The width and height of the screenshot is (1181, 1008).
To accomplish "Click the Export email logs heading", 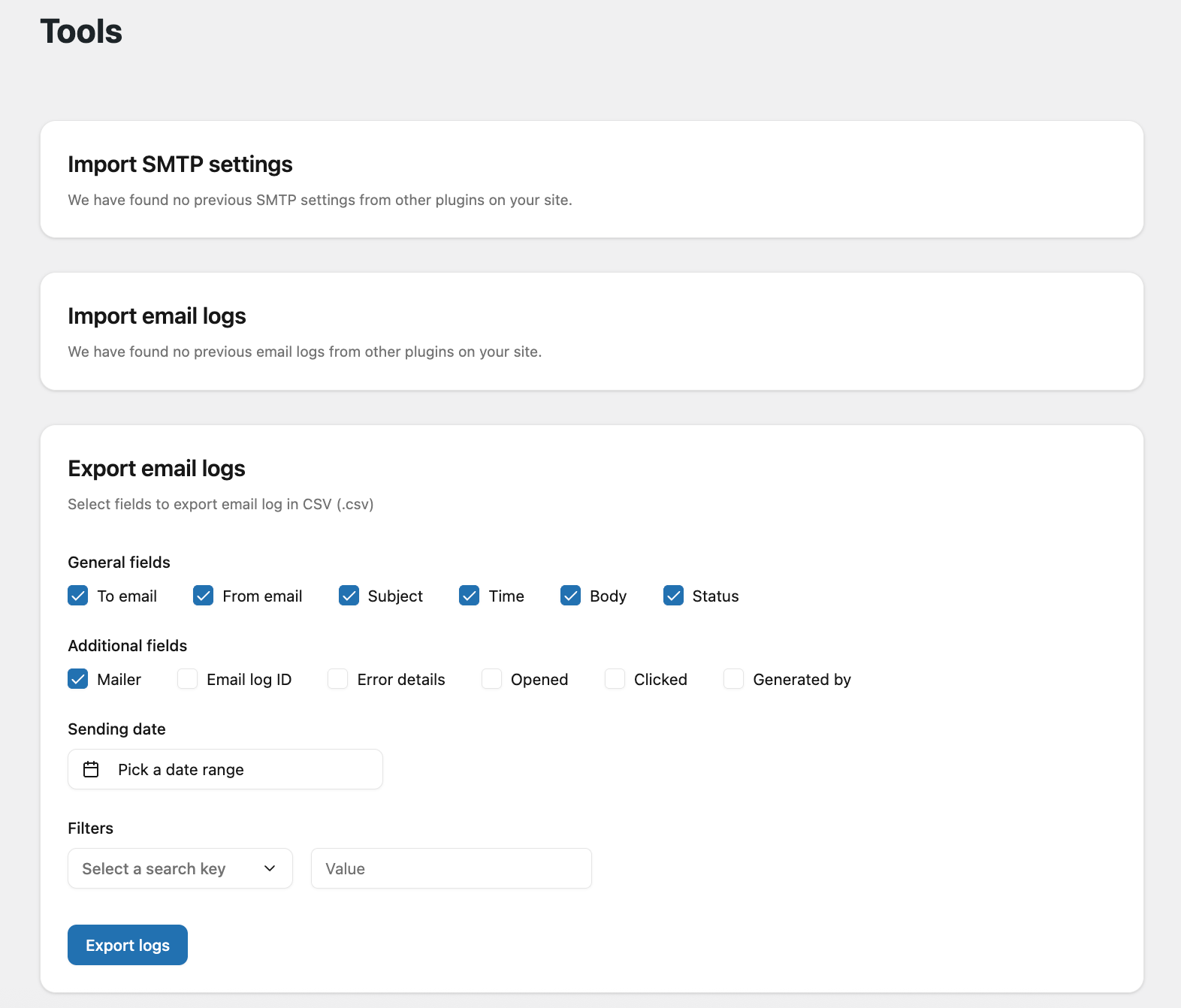I will [156, 469].
